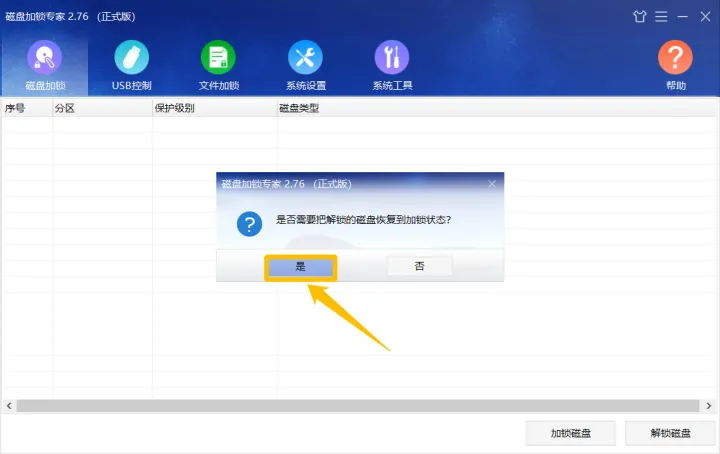
Task: Sort by the 序号 column header
Action: 27,108
